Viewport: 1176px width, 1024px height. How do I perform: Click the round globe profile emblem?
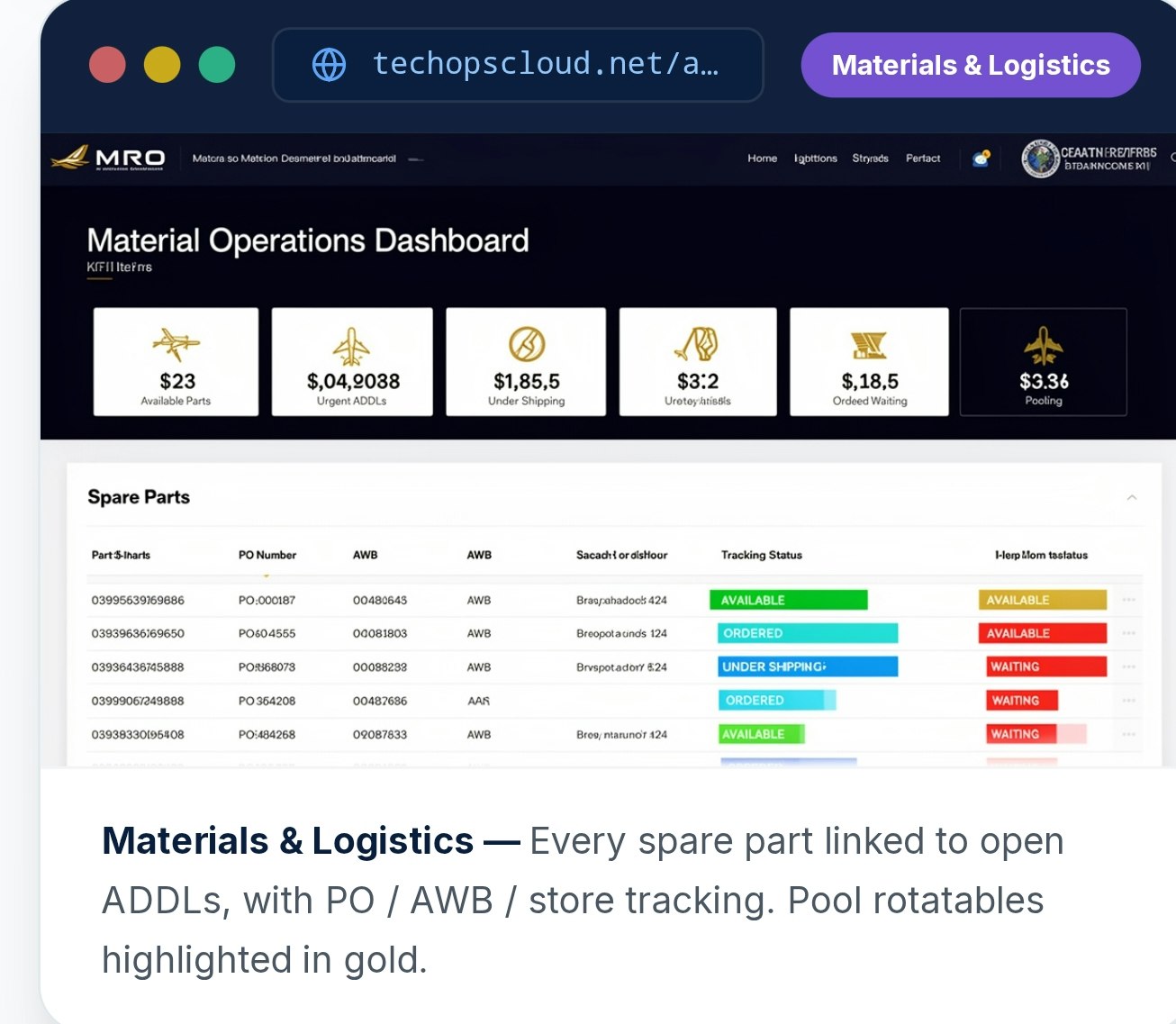pos(1040,159)
